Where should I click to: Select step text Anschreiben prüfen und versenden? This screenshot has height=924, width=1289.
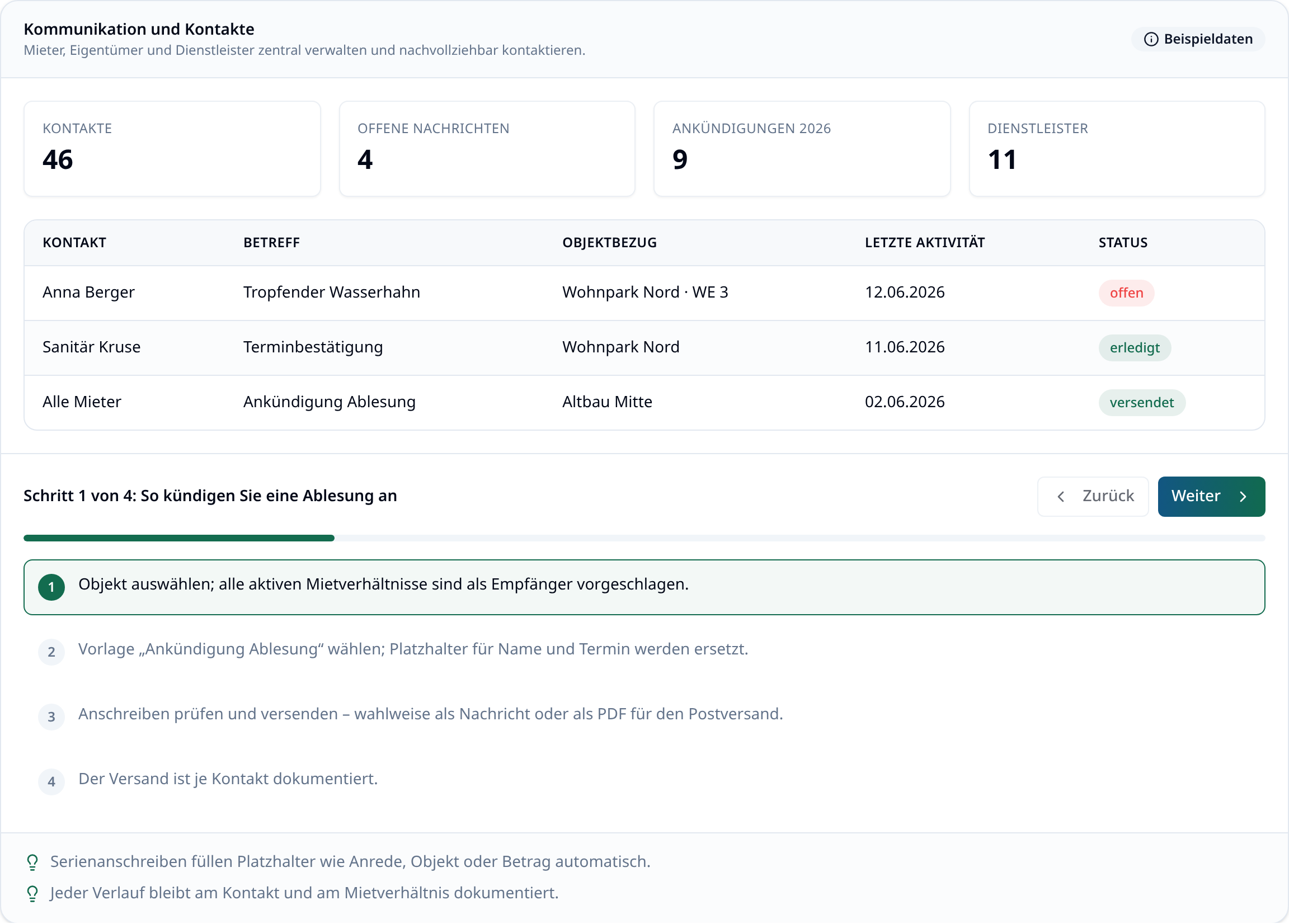(431, 714)
